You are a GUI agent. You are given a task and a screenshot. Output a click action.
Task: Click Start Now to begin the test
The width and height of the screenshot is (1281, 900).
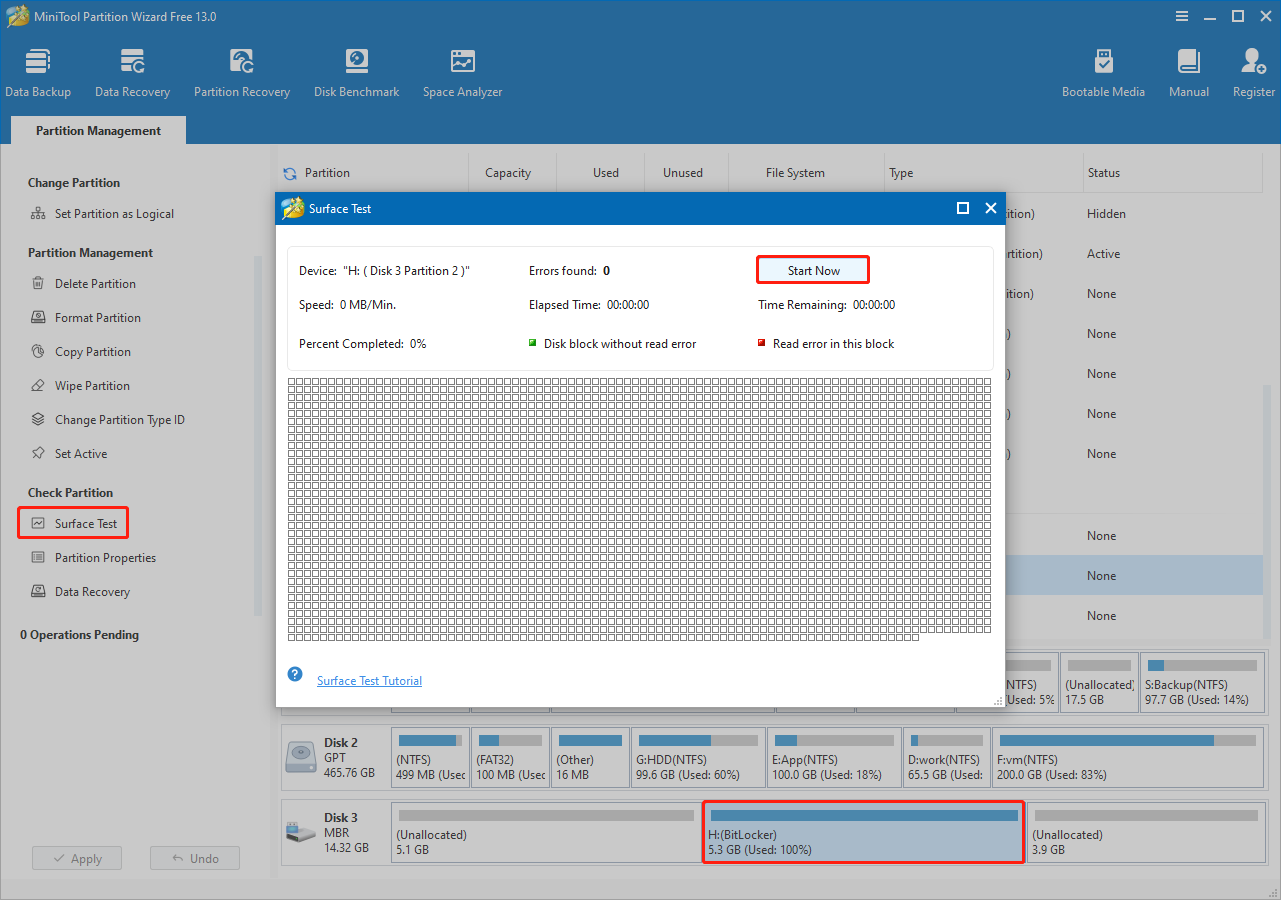click(x=812, y=269)
